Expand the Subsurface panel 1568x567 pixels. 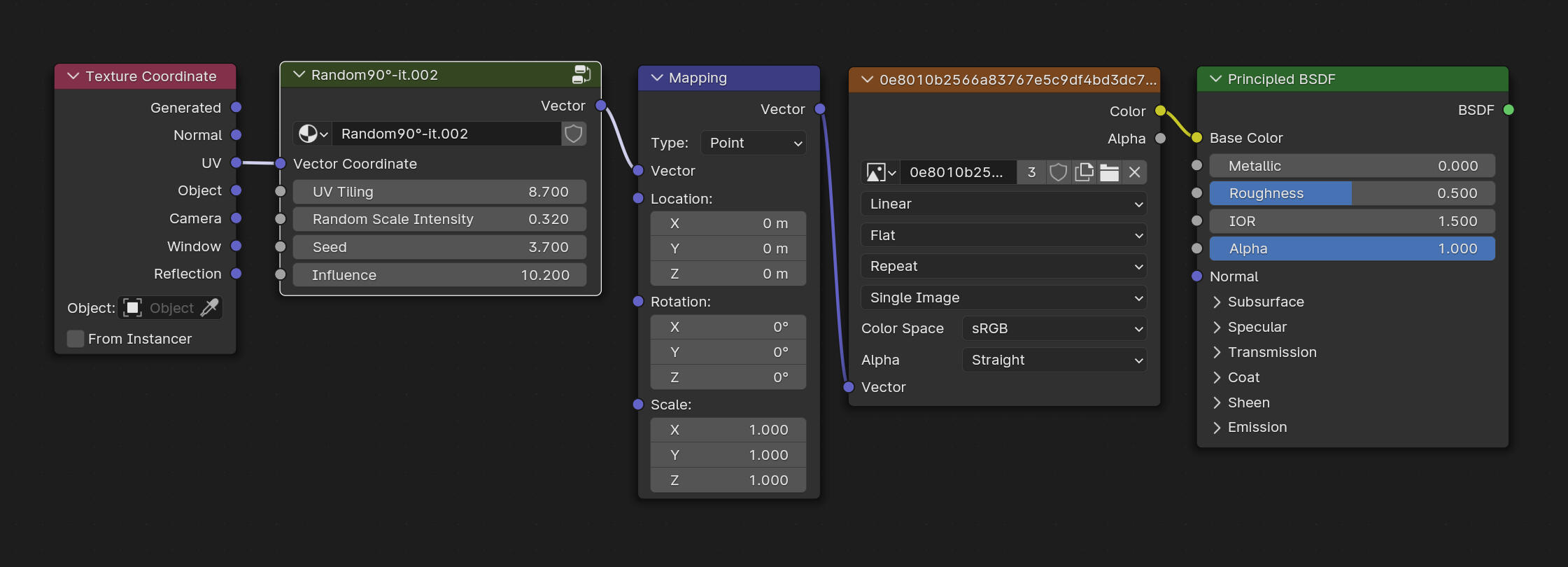1217,302
